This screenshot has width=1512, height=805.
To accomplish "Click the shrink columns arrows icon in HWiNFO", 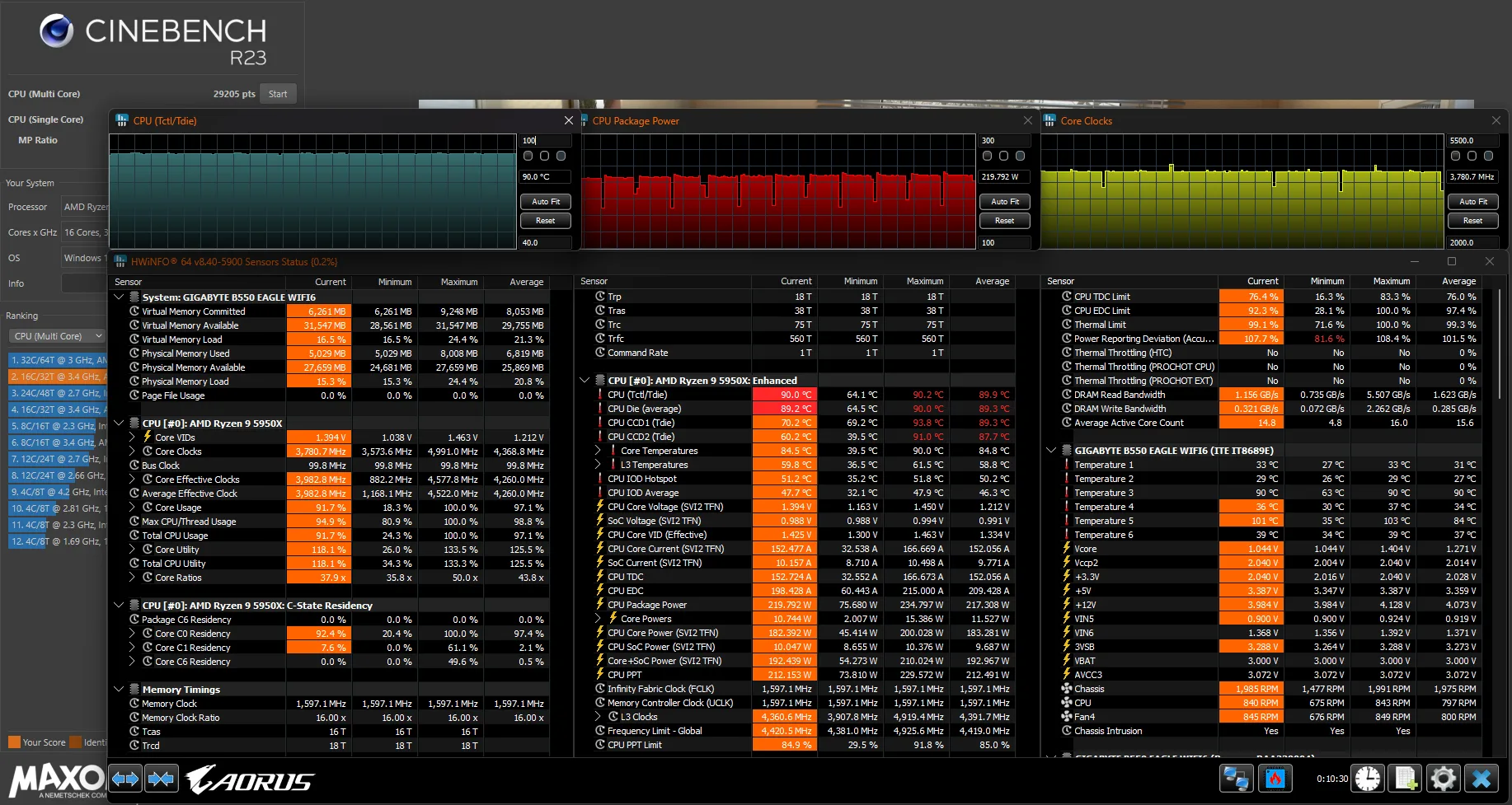I will tap(162, 779).
